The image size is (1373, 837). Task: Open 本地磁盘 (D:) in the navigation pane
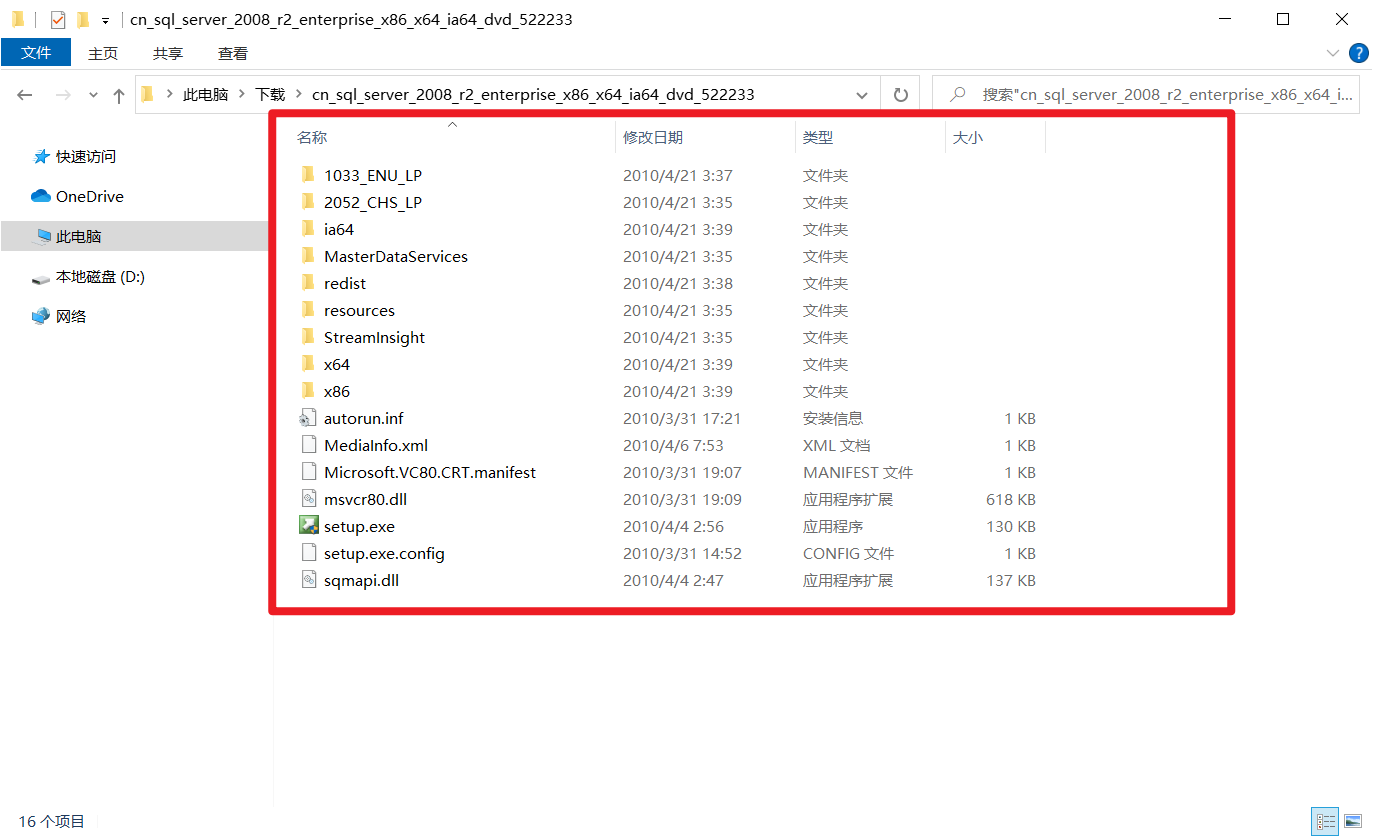100,277
